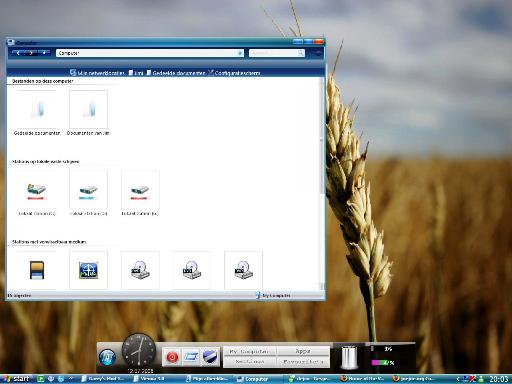This screenshot has width=512, height=384.
Task: Open Mijn netwerklocaties link
Action: pyautogui.click(x=97, y=73)
